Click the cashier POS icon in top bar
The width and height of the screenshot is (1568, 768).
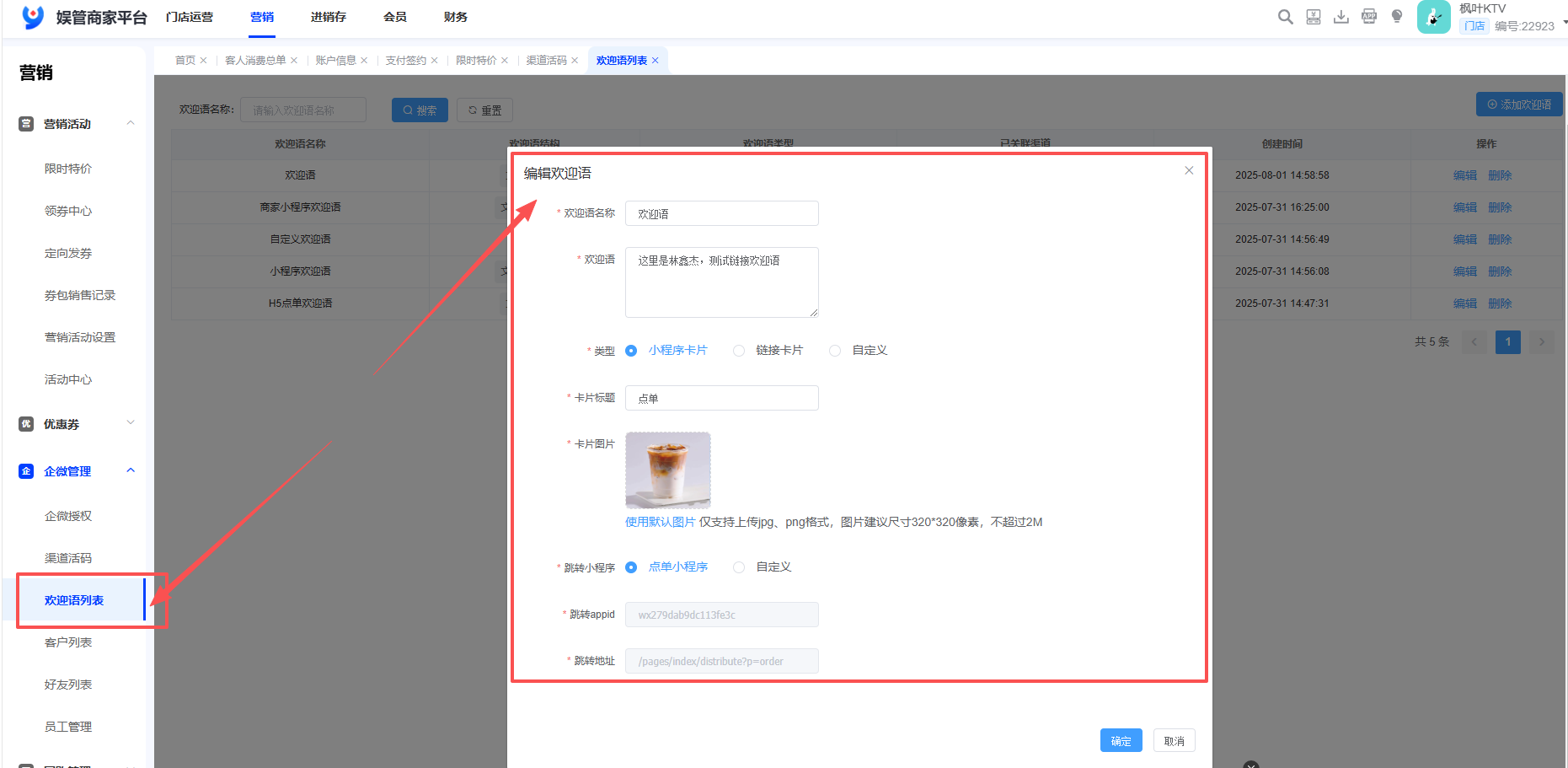pos(1313,16)
